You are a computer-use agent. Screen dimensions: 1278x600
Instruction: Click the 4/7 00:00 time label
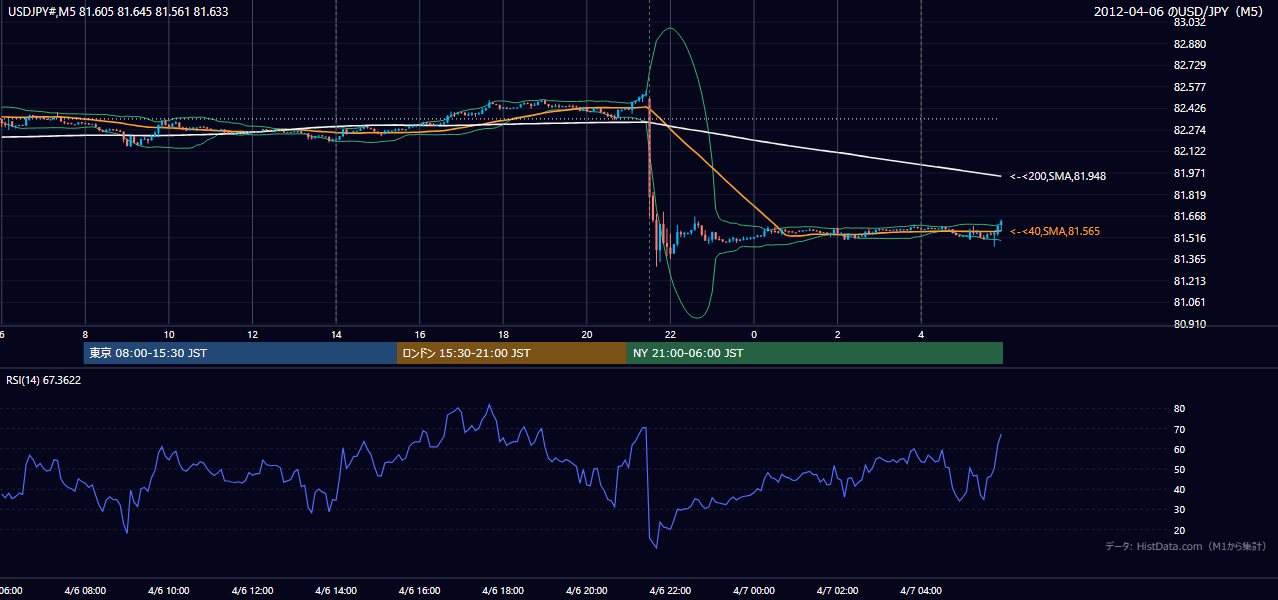(x=754, y=591)
